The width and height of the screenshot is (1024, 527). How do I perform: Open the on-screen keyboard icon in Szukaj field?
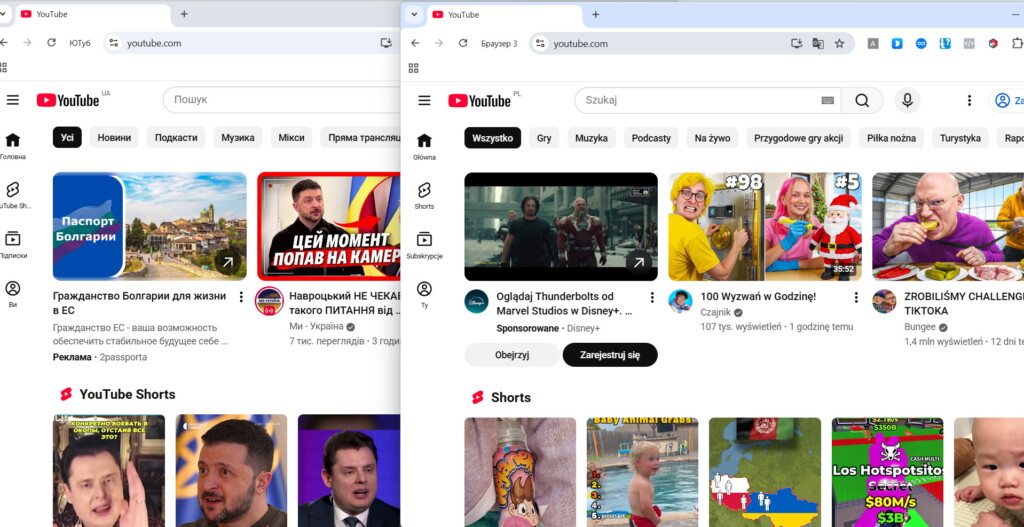pos(827,101)
